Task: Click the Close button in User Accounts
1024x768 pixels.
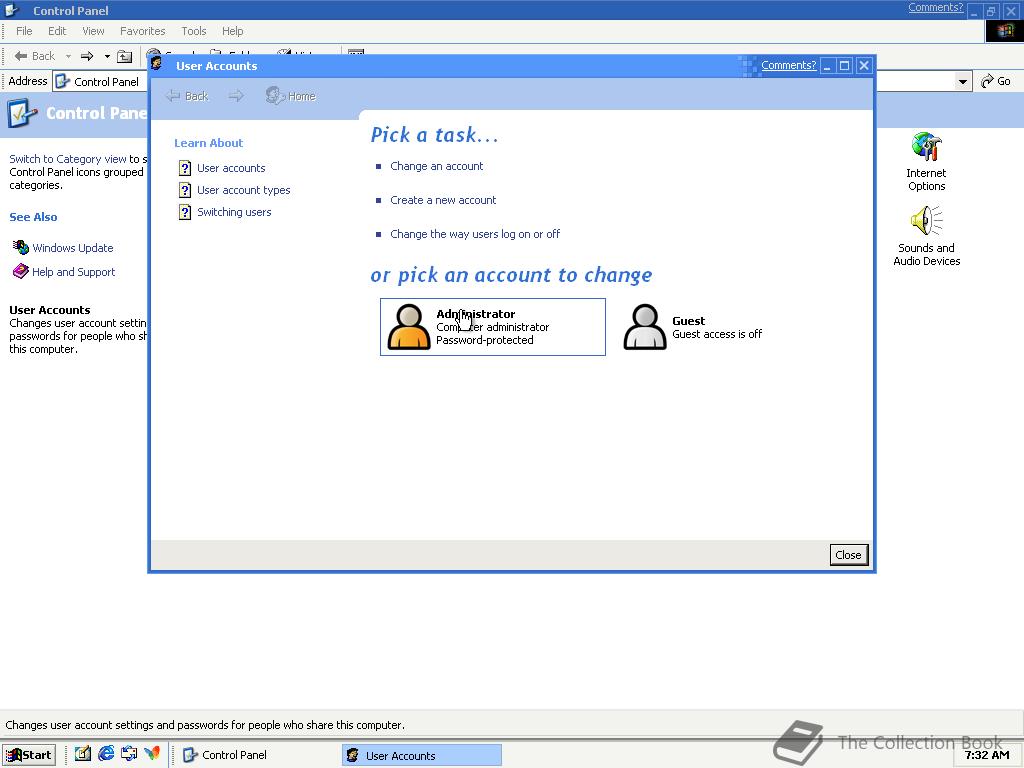Action: point(848,554)
